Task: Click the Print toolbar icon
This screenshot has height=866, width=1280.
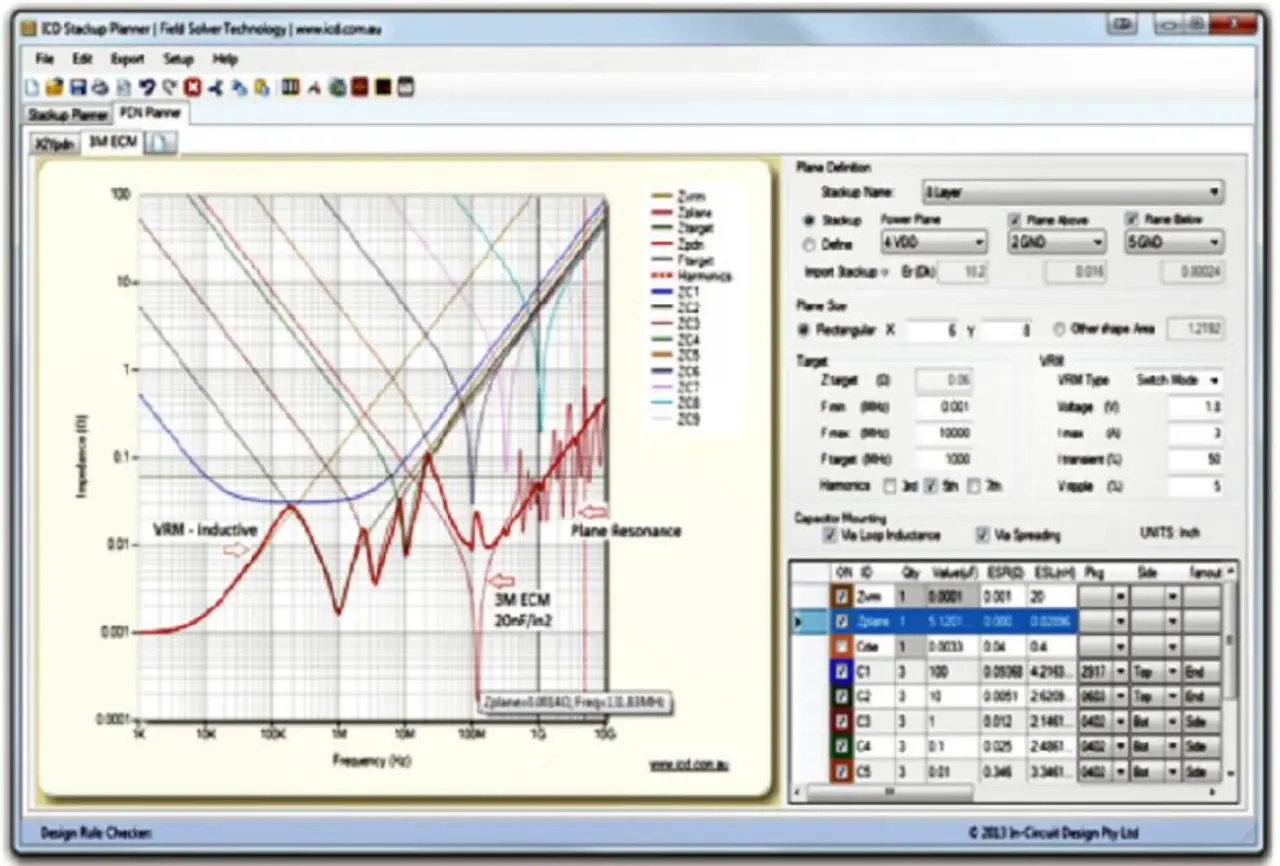Action: point(100,88)
